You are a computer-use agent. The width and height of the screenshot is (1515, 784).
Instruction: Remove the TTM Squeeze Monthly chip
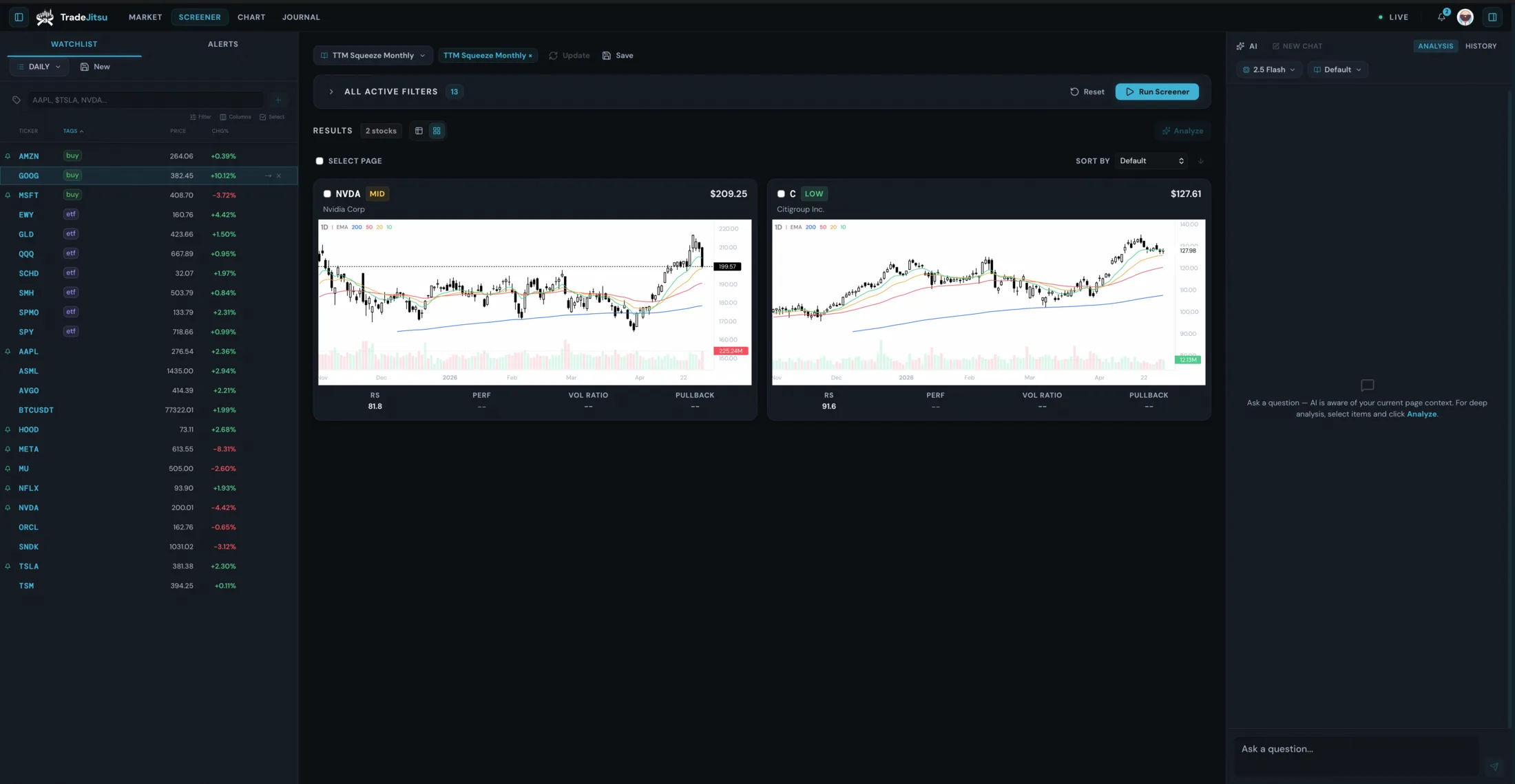(x=530, y=56)
